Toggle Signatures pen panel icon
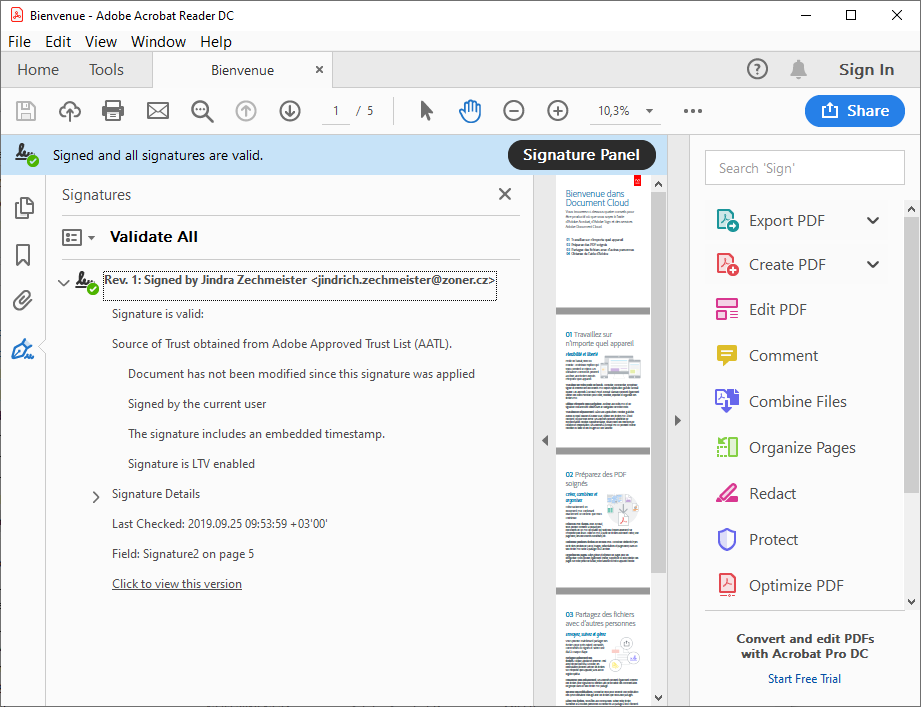Viewport: 921px width, 707px height. click(x=23, y=349)
